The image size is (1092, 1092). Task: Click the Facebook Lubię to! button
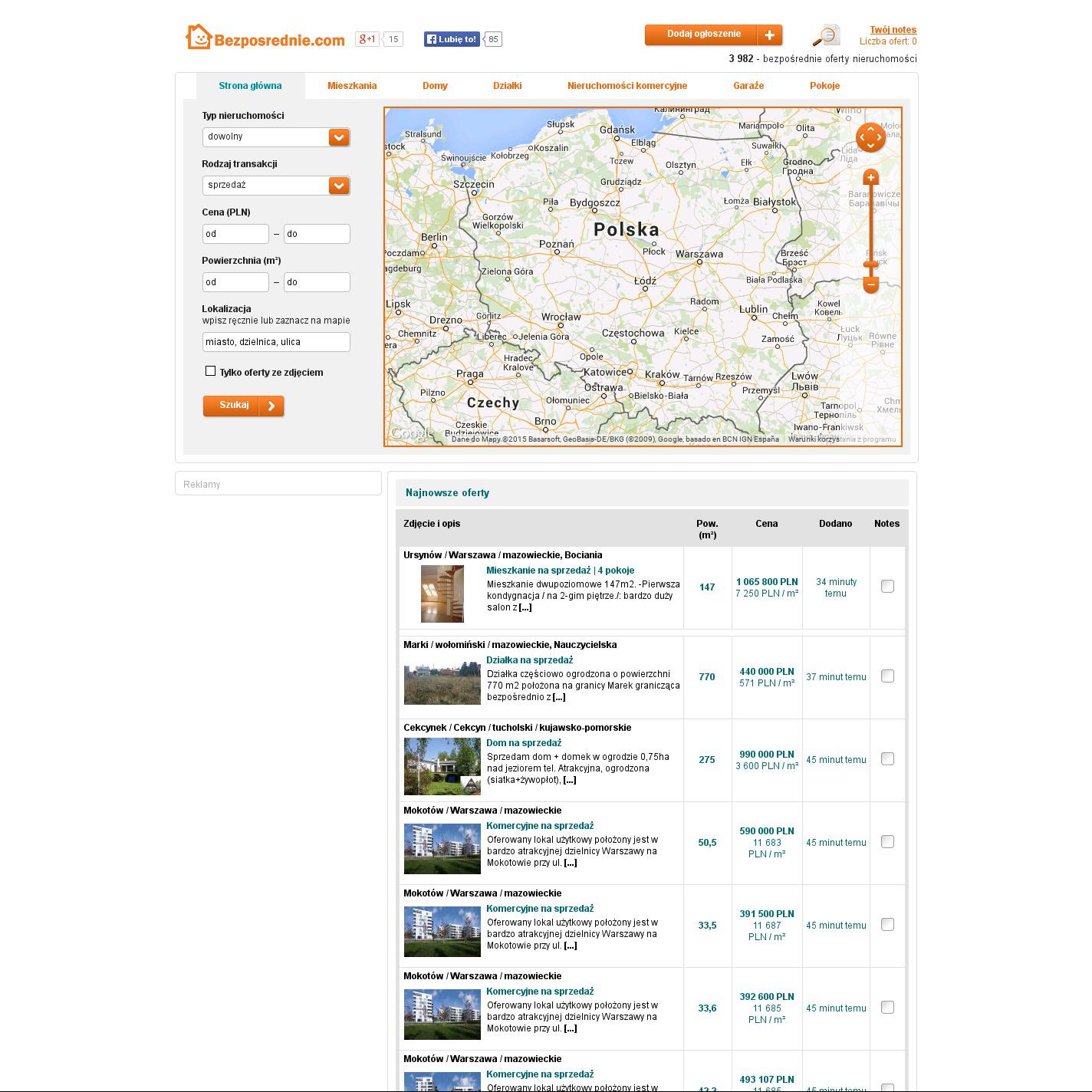point(452,39)
